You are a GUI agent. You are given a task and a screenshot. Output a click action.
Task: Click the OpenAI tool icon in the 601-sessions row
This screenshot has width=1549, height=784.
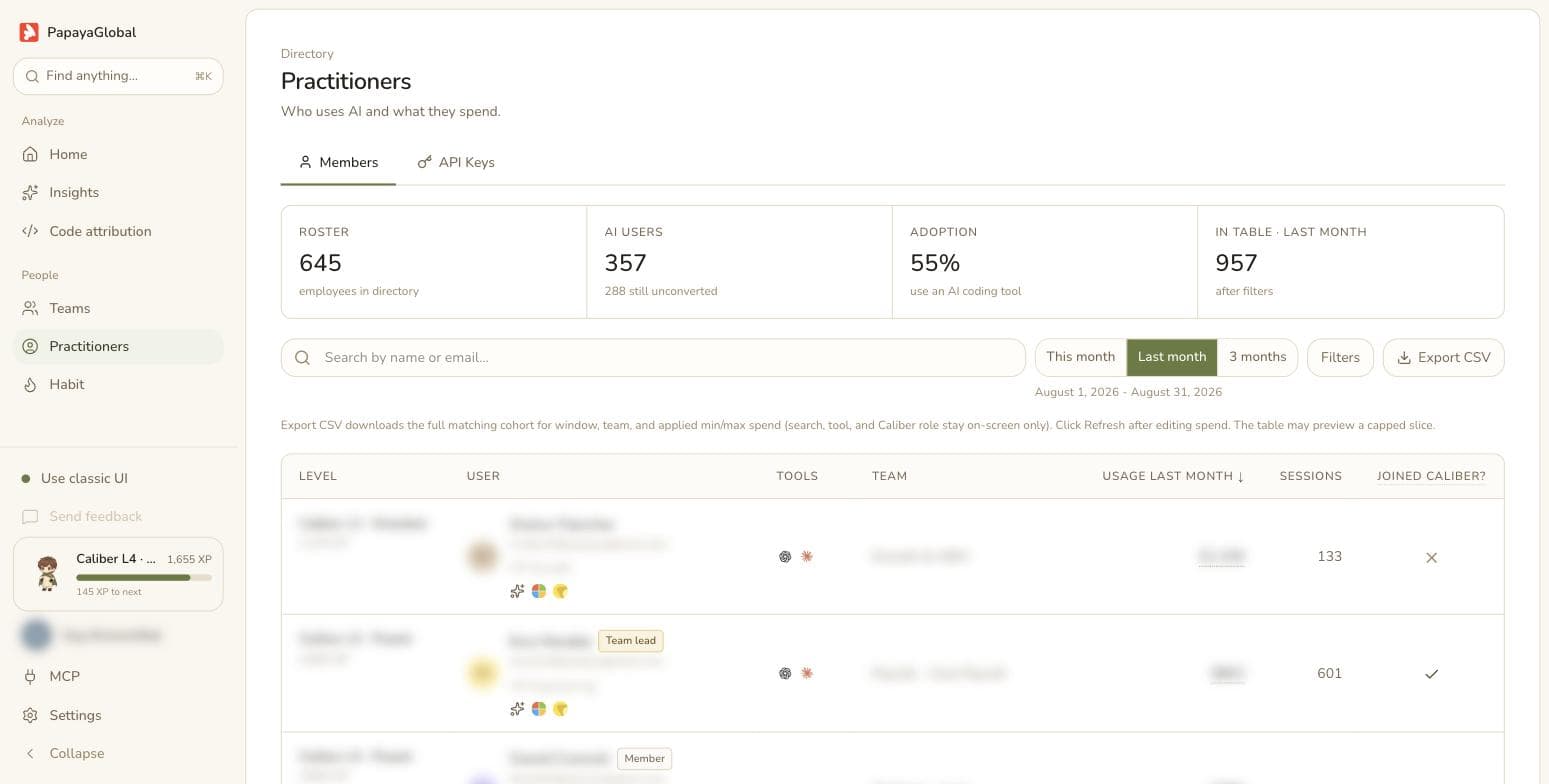tap(785, 673)
